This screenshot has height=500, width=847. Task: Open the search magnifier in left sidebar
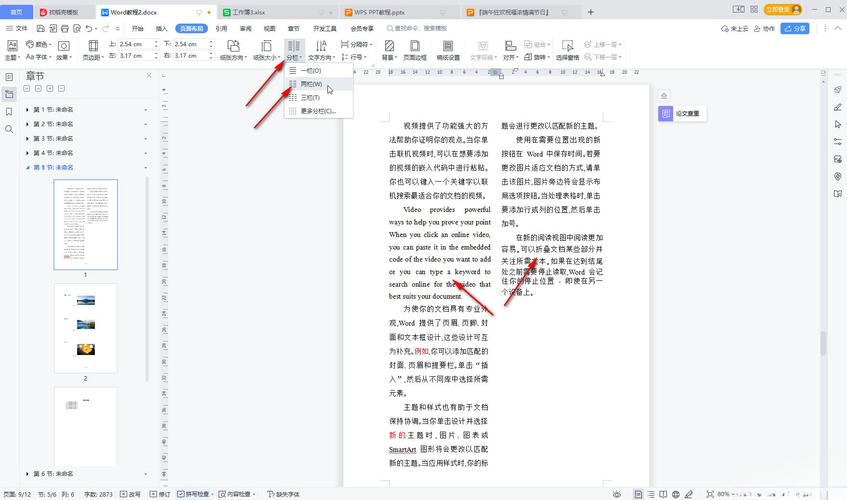pyautogui.click(x=9, y=129)
